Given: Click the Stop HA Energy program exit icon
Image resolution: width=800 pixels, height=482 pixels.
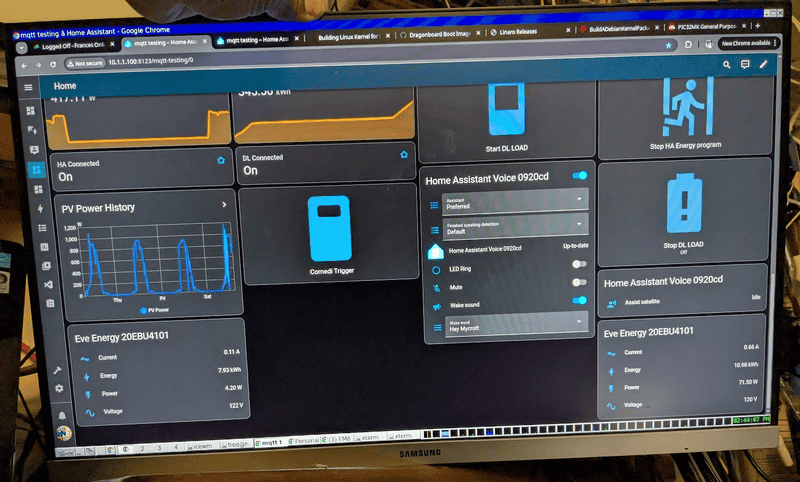Looking at the screenshot, I should coord(687,107).
